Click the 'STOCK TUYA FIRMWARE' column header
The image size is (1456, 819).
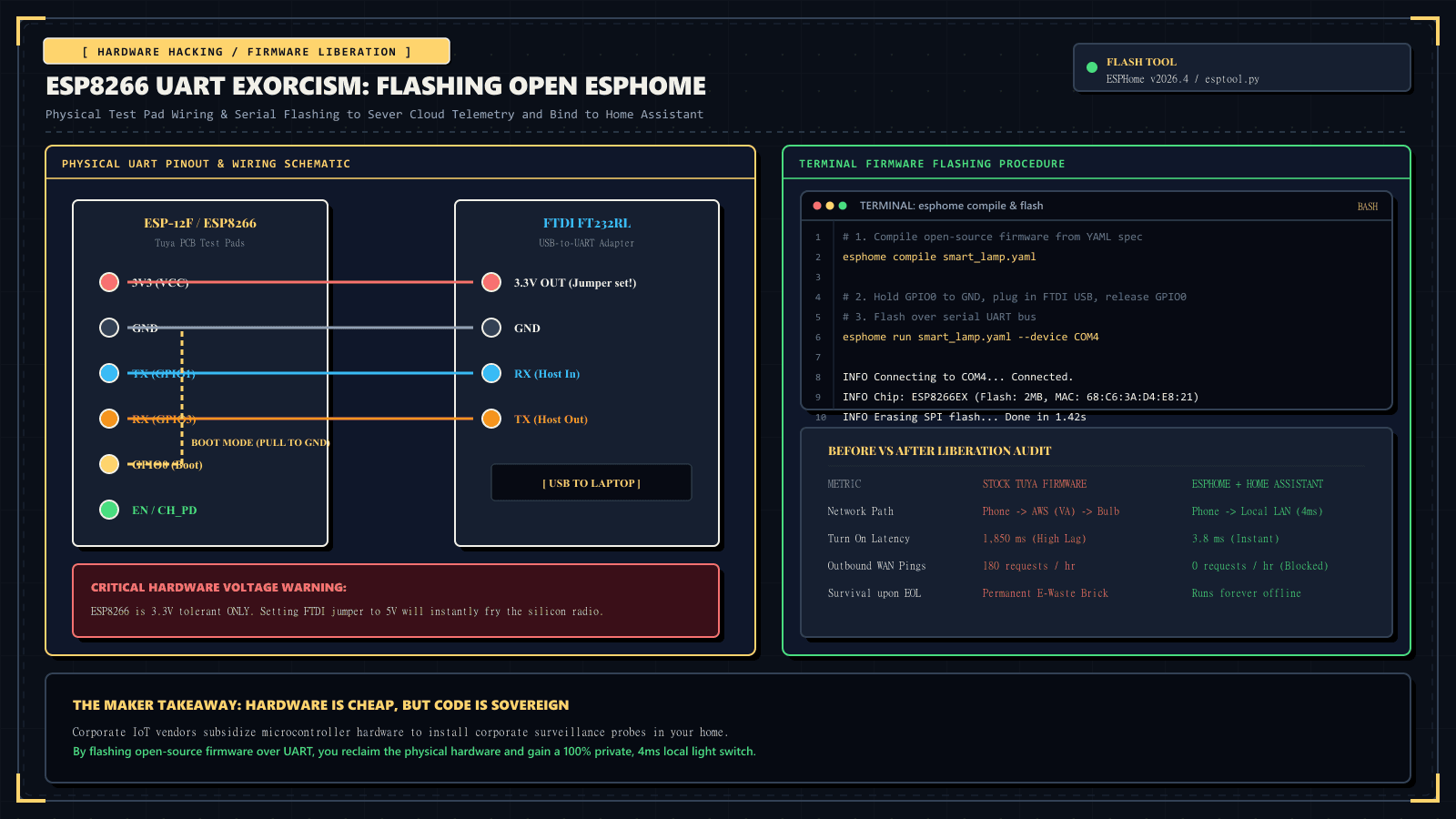(1035, 484)
